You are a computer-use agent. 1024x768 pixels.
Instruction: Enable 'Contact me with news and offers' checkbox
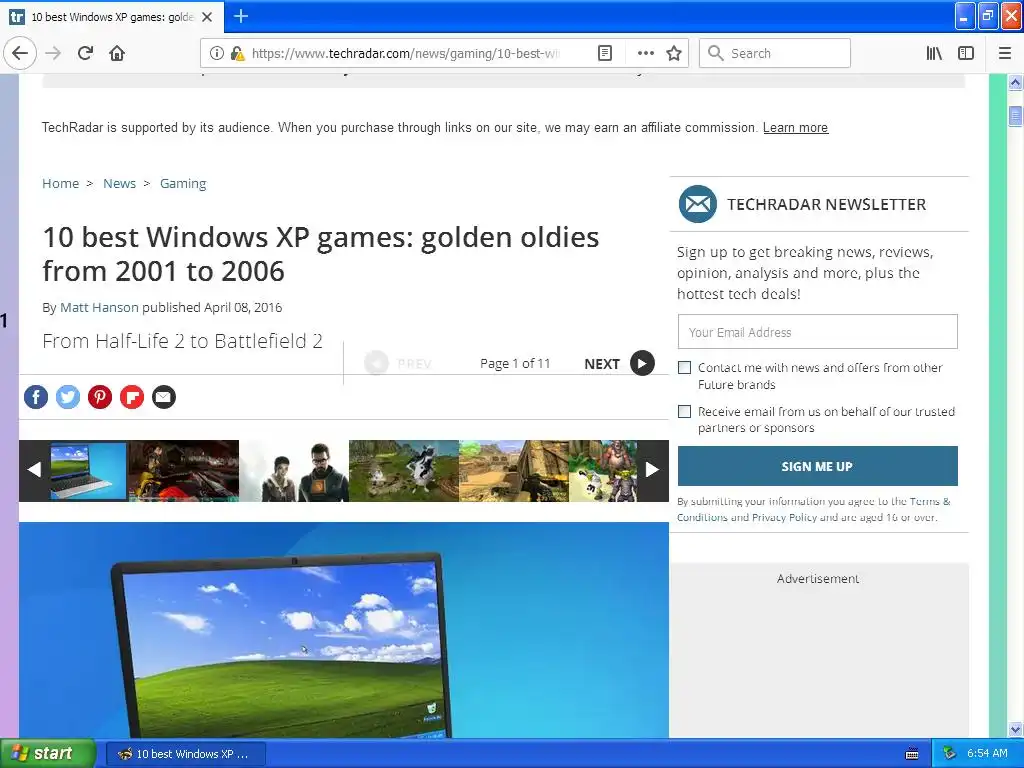(684, 368)
